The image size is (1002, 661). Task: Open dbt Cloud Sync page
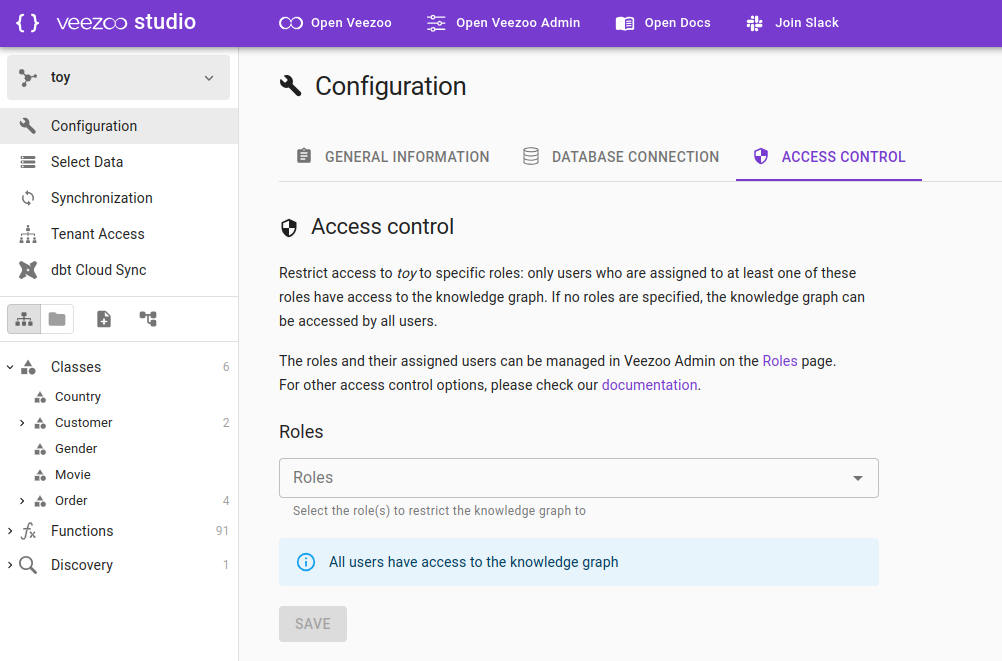(x=119, y=270)
